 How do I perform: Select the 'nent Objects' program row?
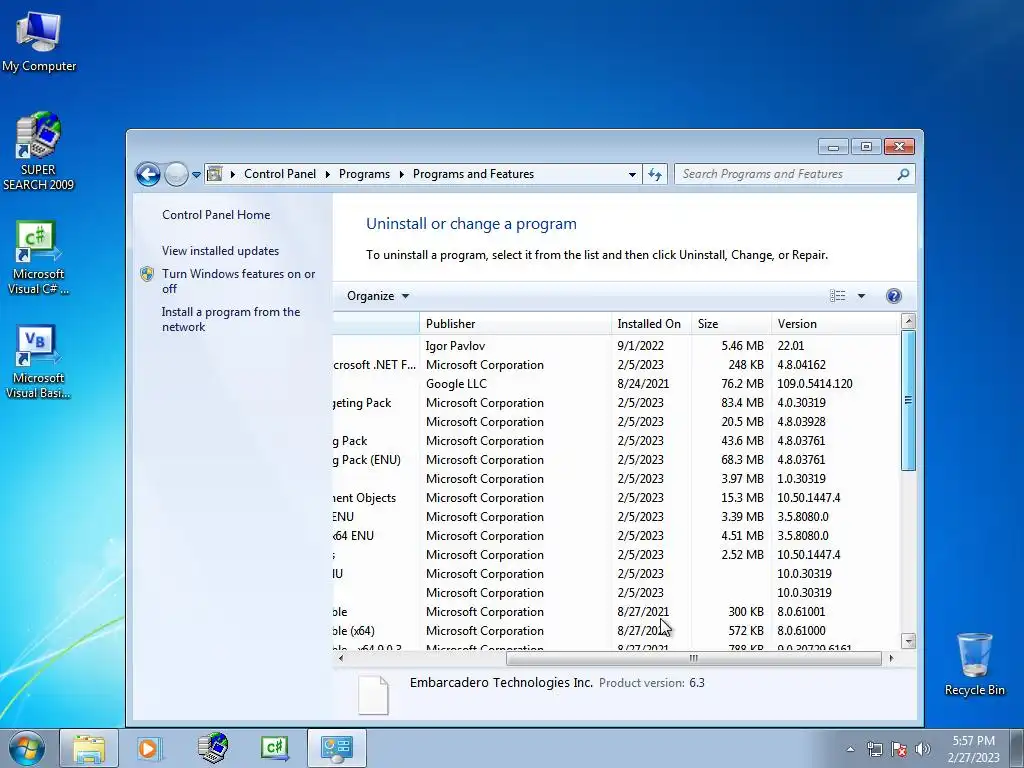(x=616, y=498)
